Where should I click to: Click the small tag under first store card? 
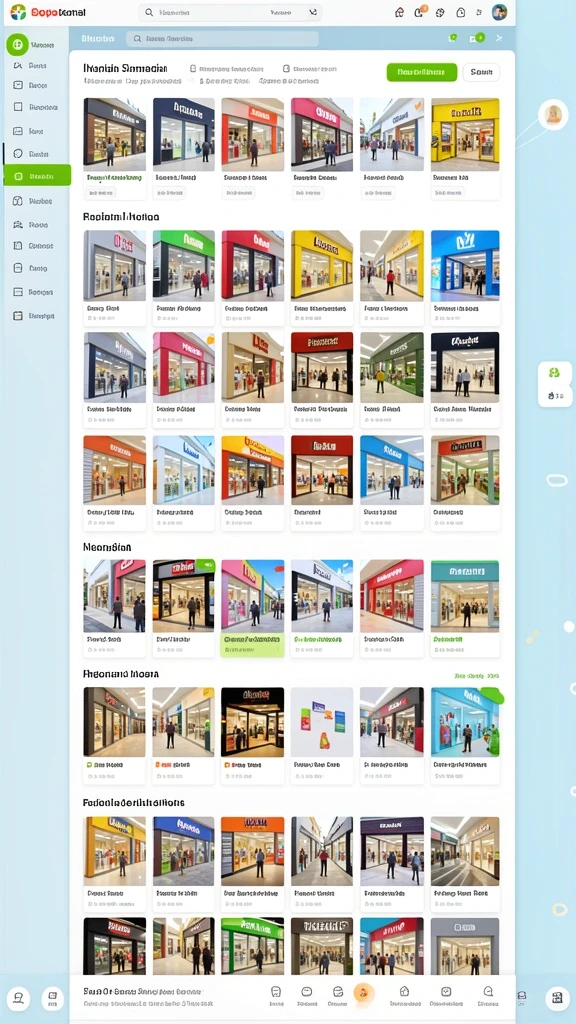click(101, 193)
